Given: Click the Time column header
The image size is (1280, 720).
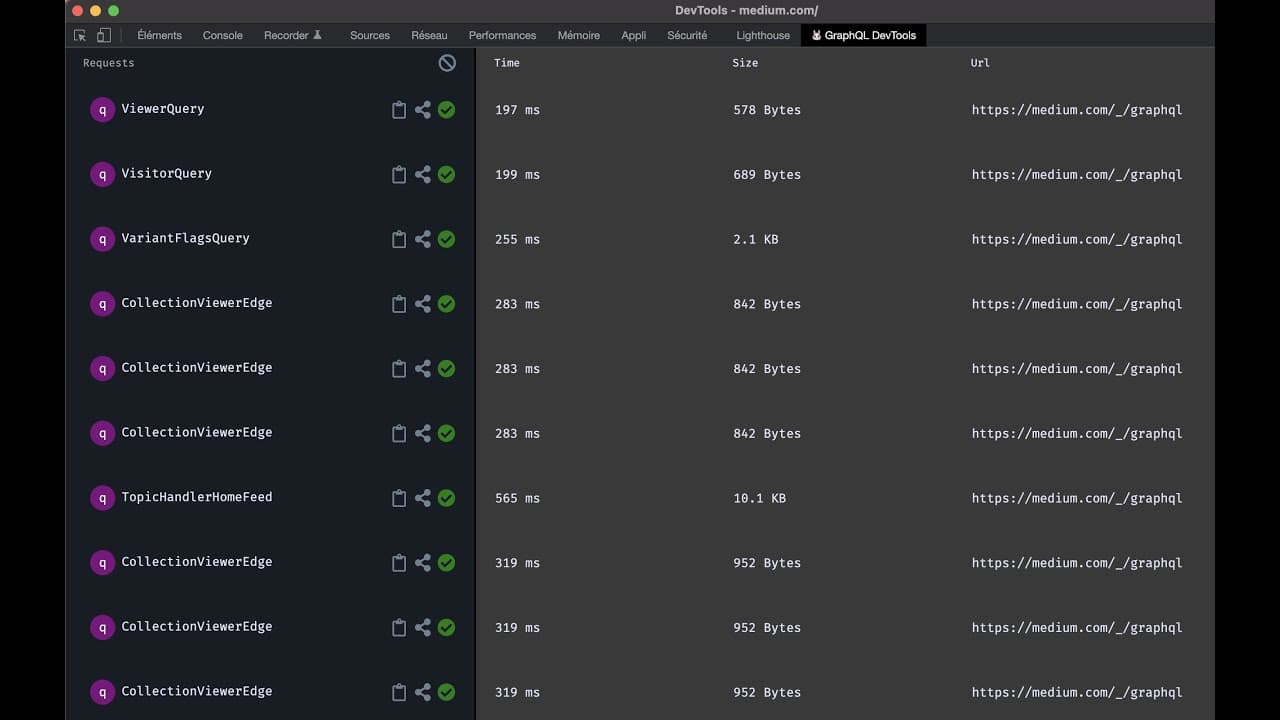Looking at the screenshot, I should [x=507, y=63].
